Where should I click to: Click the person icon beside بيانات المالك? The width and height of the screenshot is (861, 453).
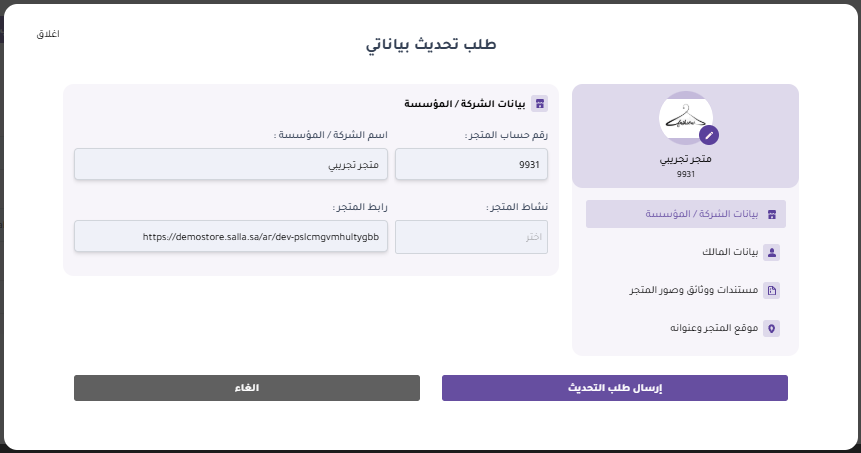(771, 252)
